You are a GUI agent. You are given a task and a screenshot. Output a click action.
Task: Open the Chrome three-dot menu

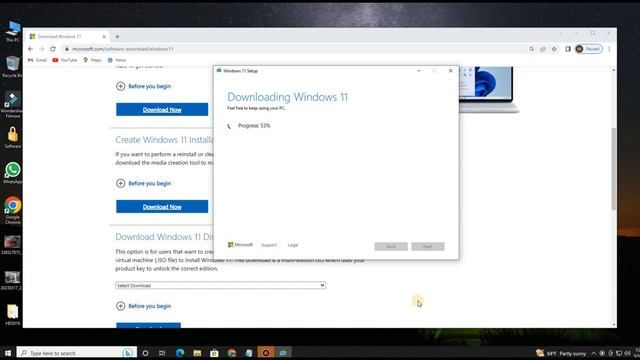(x=609, y=49)
